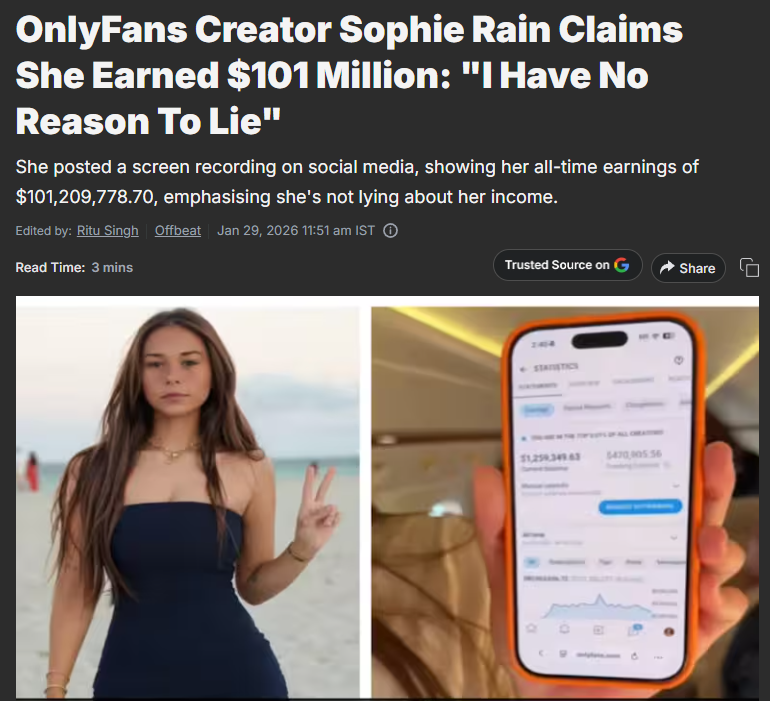Click the bell icon in phone's bottom bar
770x701 pixels.
565,629
